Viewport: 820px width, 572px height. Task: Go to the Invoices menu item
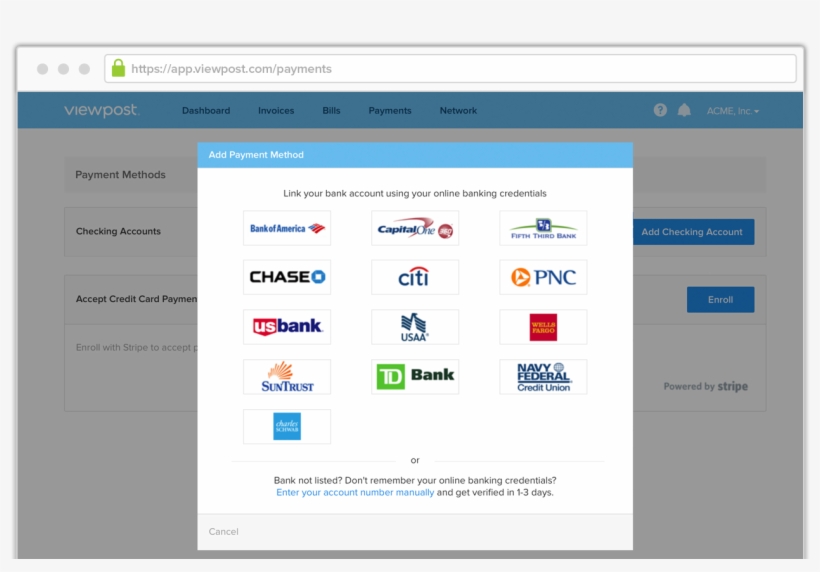pyautogui.click(x=276, y=110)
